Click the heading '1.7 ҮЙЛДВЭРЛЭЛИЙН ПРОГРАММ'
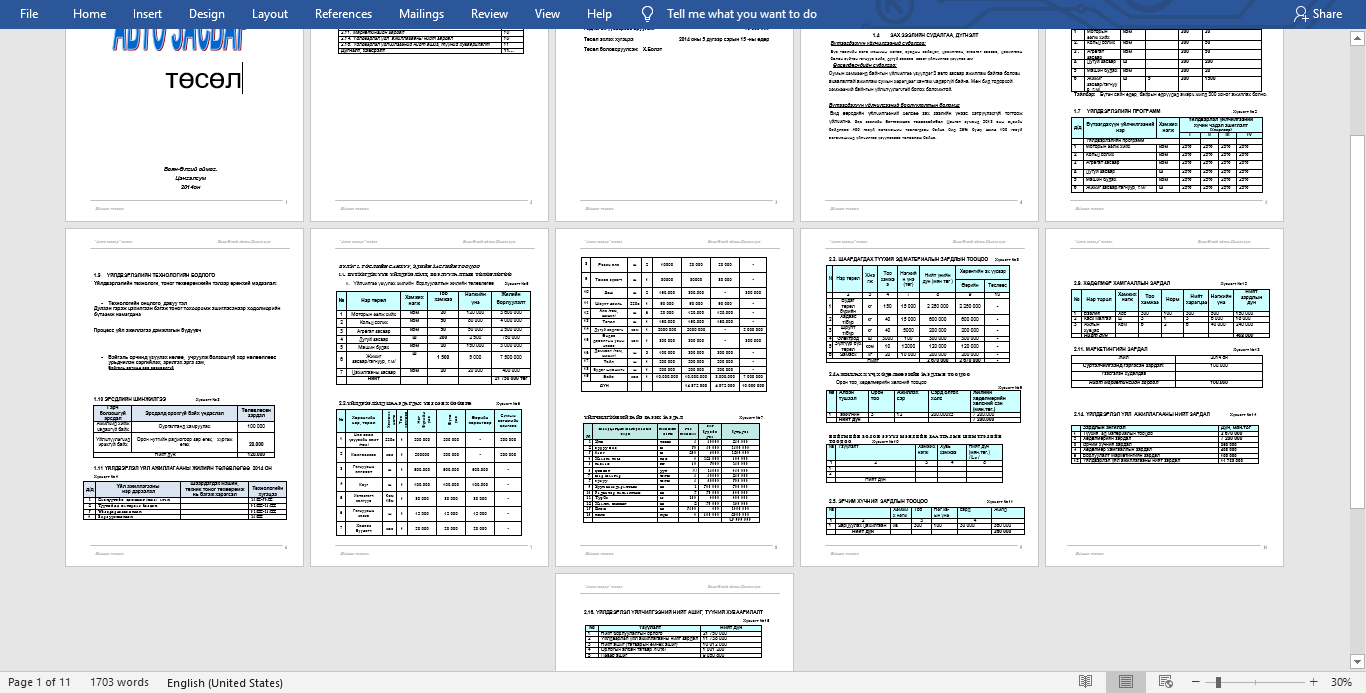This screenshot has width=1366, height=693. pyautogui.click(x=1115, y=111)
